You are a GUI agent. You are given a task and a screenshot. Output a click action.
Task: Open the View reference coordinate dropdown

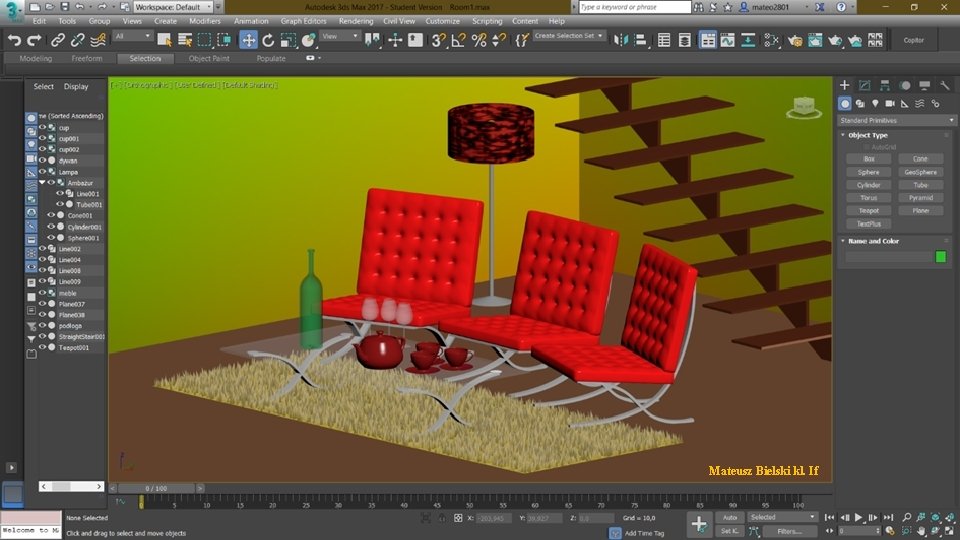coord(340,37)
